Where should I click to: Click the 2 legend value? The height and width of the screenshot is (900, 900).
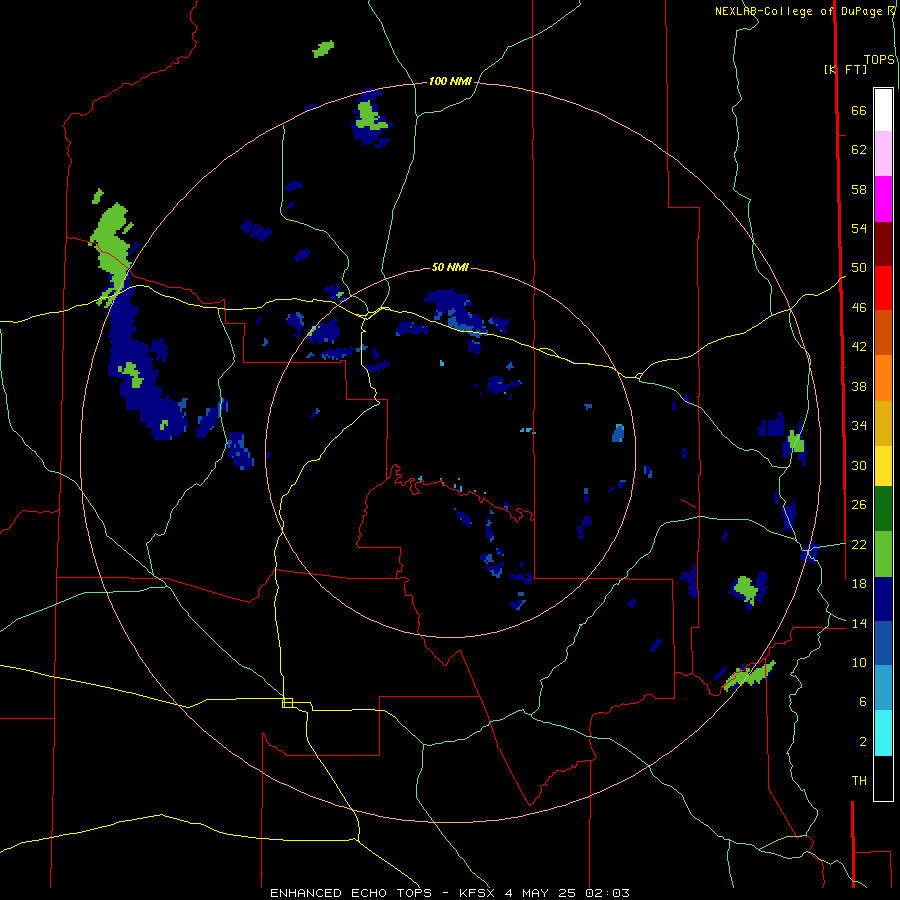click(x=862, y=742)
